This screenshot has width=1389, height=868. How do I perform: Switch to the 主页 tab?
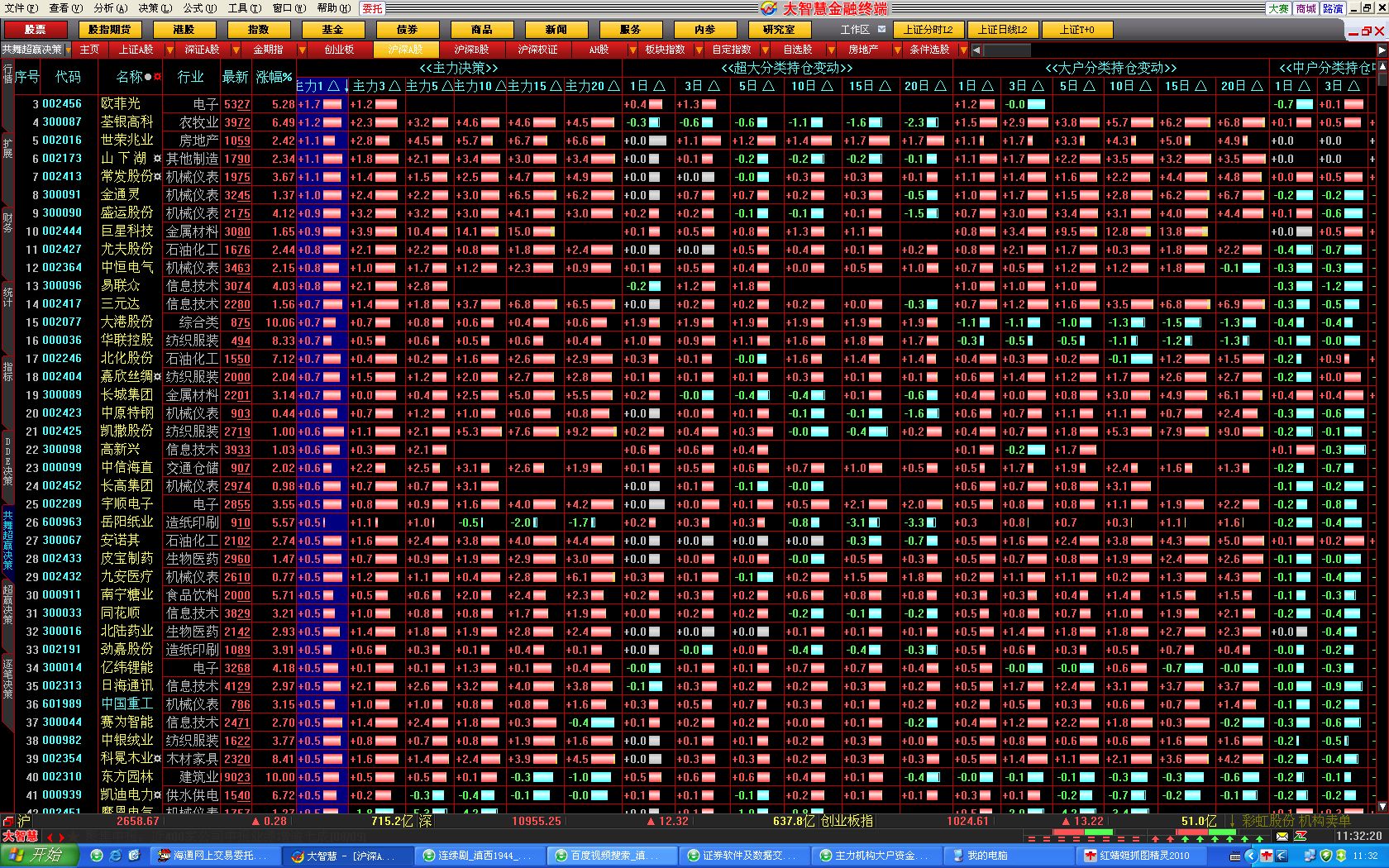pos(89,50)
